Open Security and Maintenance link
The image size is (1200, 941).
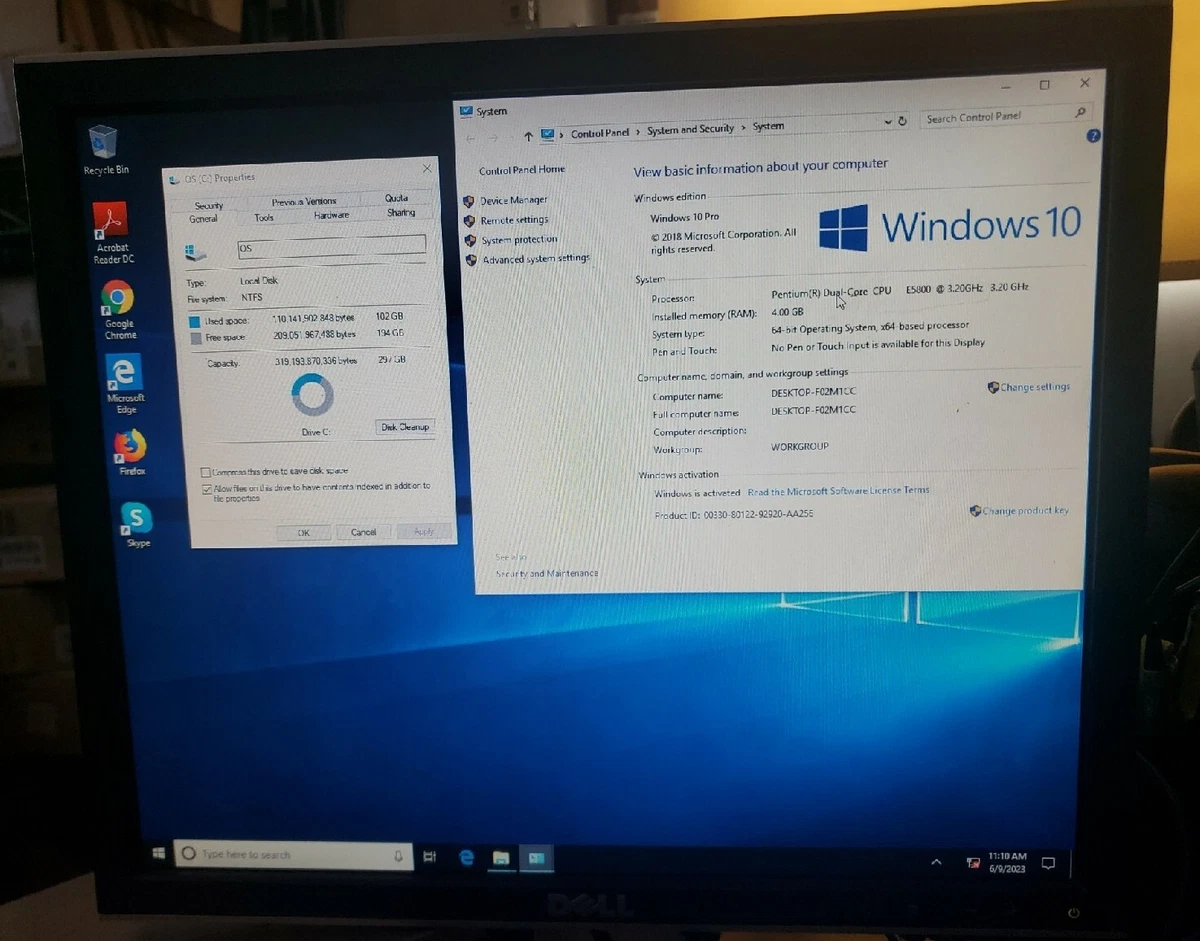(x=547, y=574)
